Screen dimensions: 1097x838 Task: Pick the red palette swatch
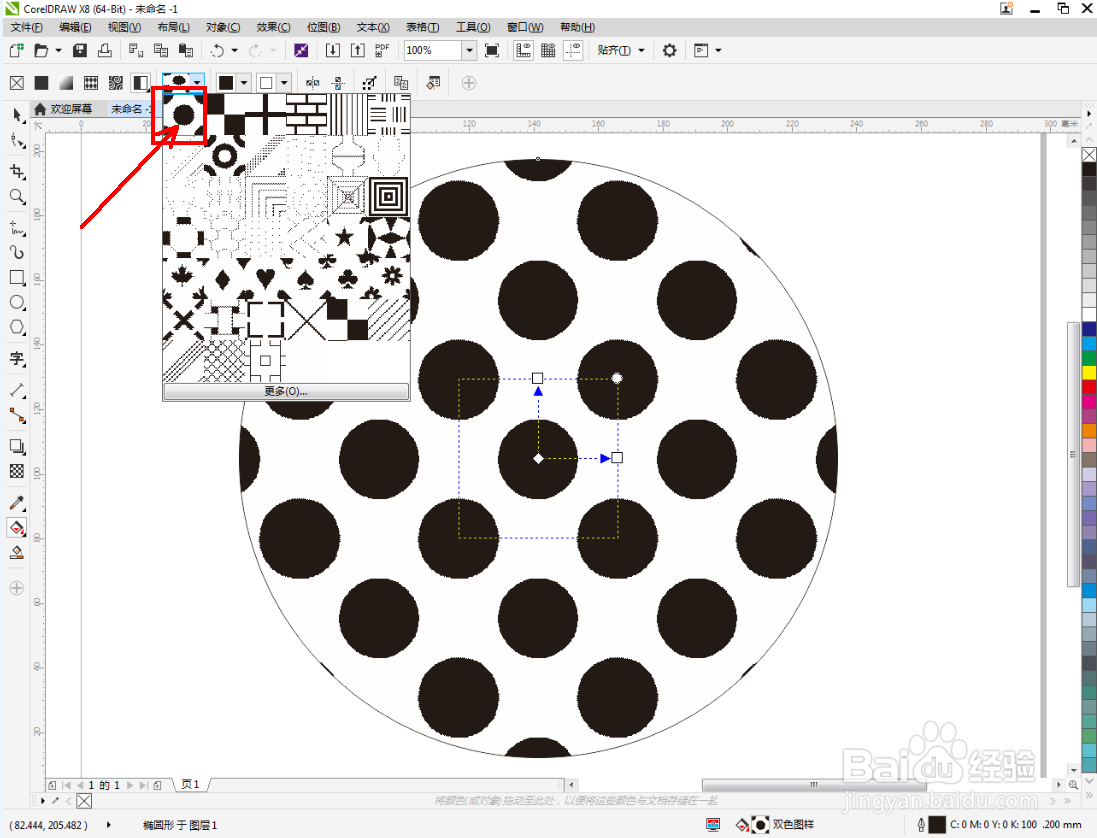[x=1089, y=387]
